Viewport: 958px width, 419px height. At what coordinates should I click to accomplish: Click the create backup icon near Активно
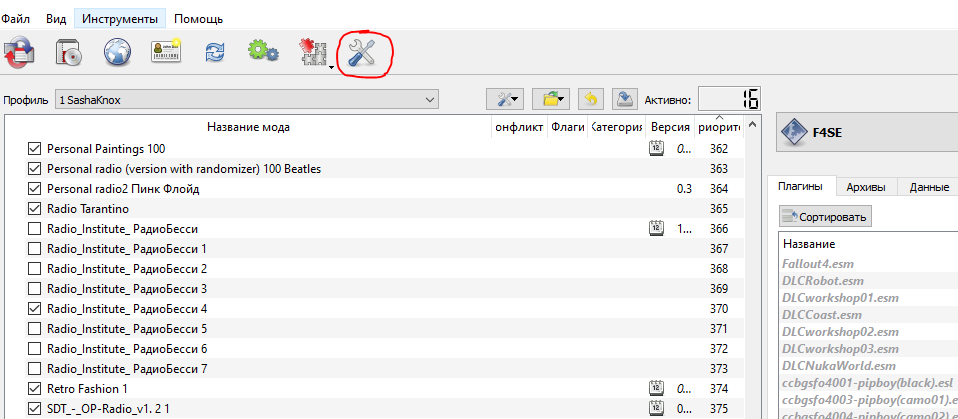click(624, 98)
